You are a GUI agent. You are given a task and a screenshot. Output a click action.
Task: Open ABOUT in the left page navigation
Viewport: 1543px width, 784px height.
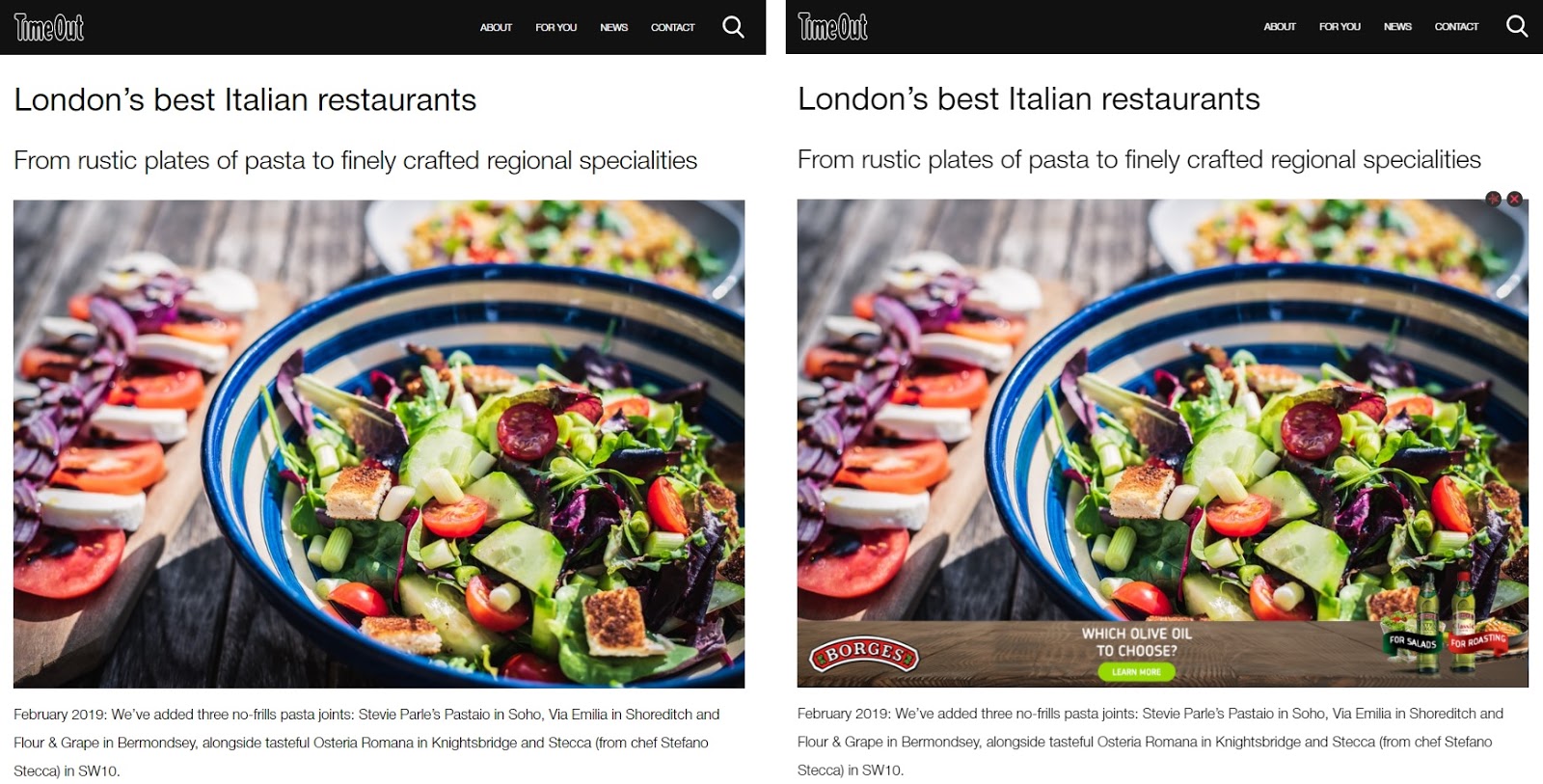496,27
